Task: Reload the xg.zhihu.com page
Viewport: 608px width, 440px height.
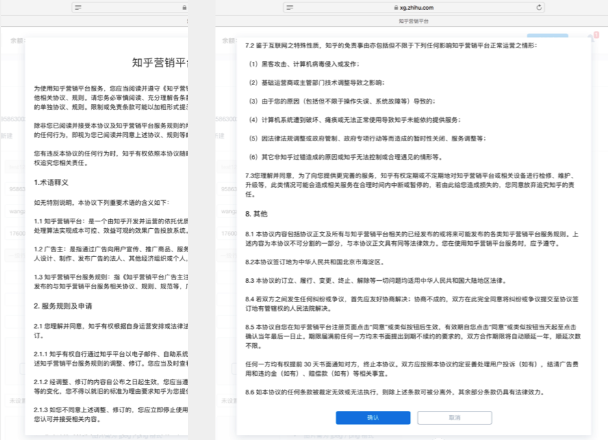Action: coord(539,7)
